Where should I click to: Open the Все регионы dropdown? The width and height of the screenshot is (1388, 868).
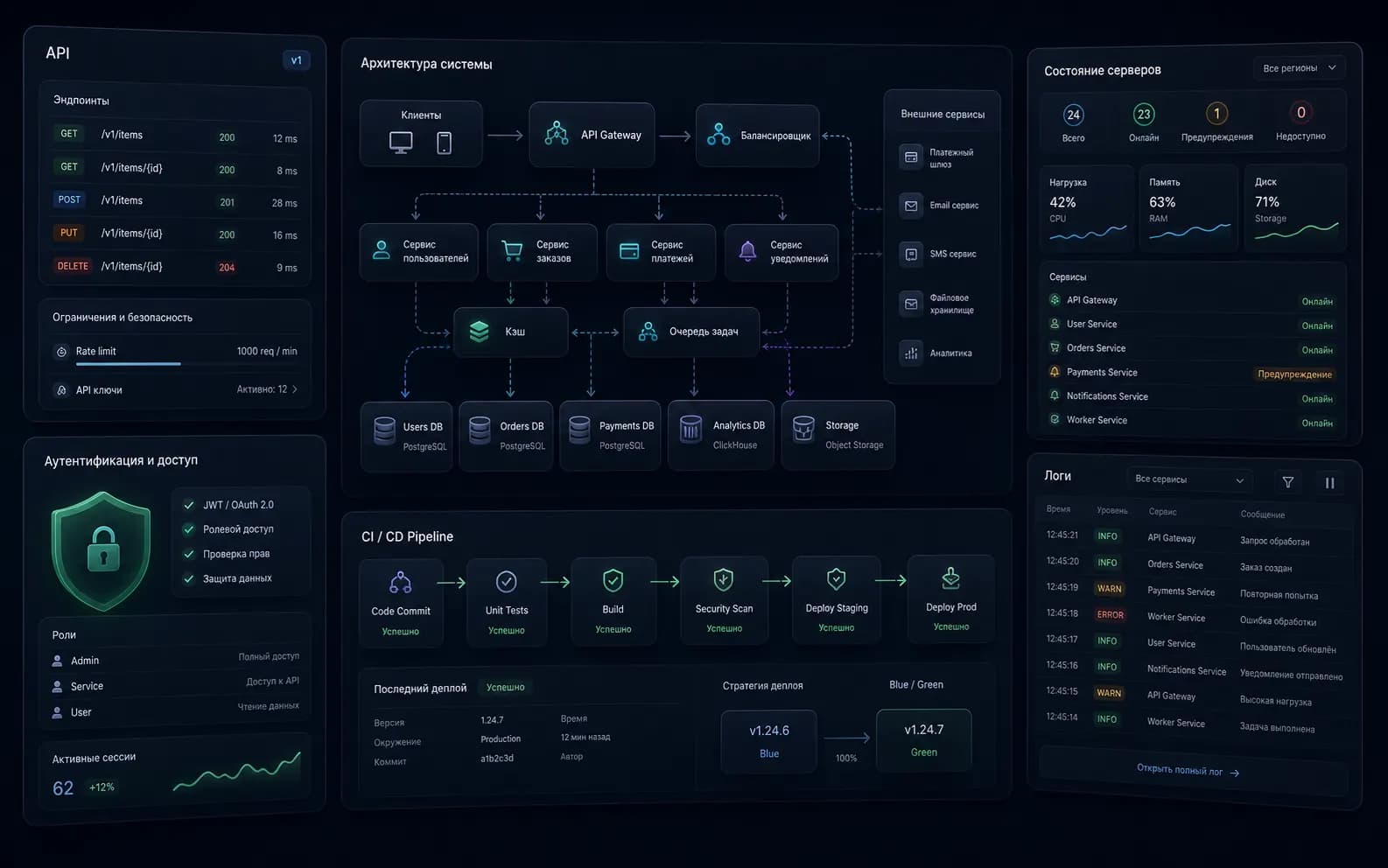[1300, 68]
